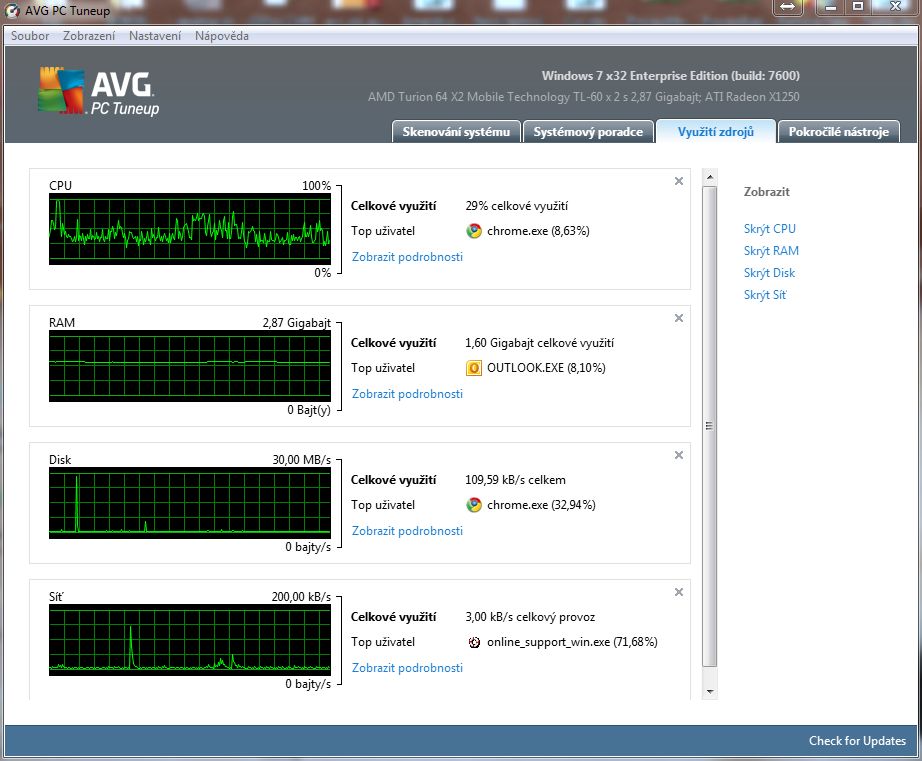Image resolution: width=922 pixels, height=761 pixels.
Task: Click the scrollbar down arrow
Action: click(x=710, y=692)
